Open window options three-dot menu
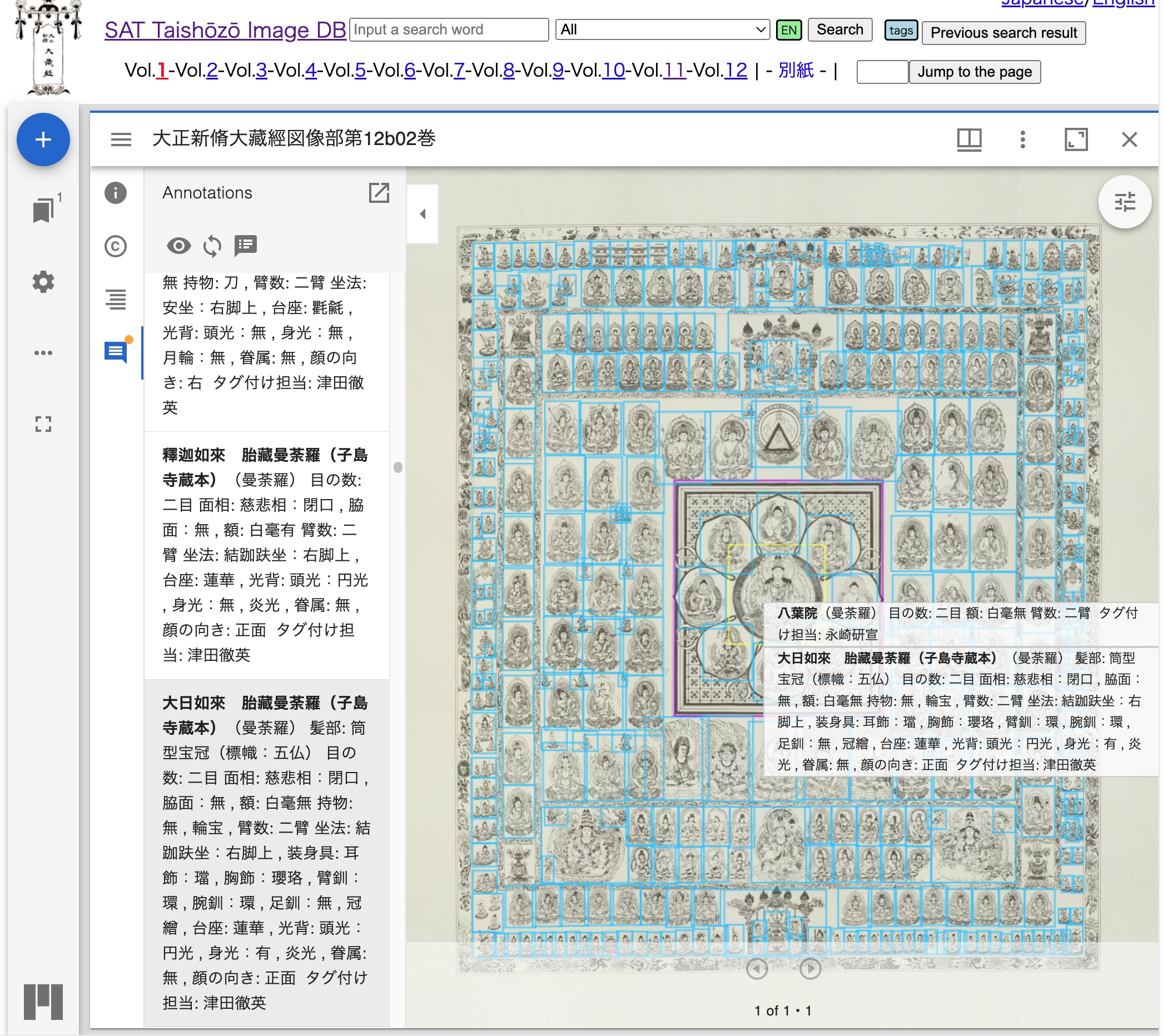Image resolution: width=1163 pixels, height=1036 pixels. [1023, 140]
